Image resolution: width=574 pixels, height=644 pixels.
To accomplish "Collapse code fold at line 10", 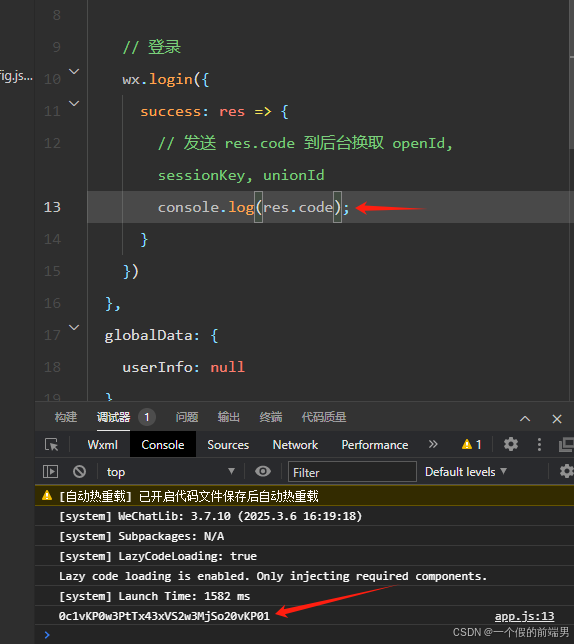I will [x=74, y=72].
